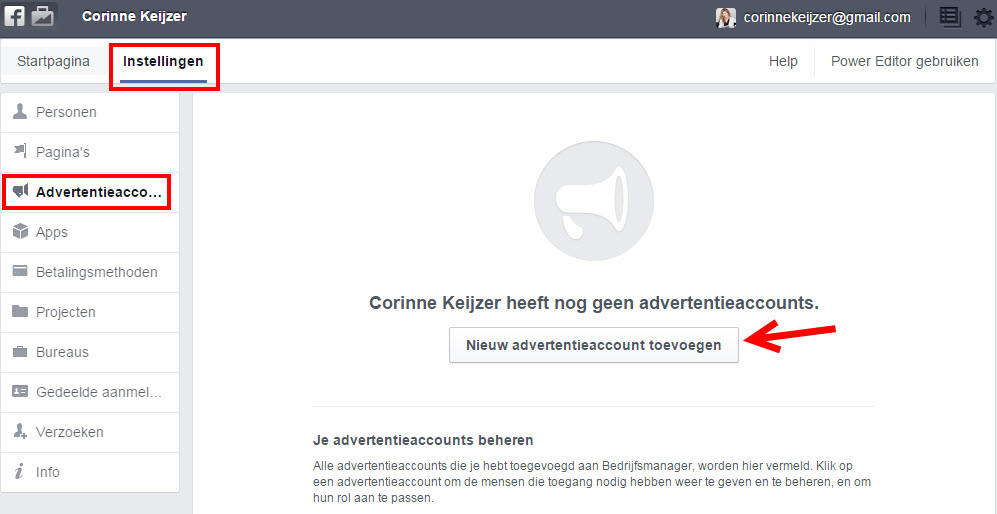
Task: Click the Personen person icon
Action: (20, 112)
